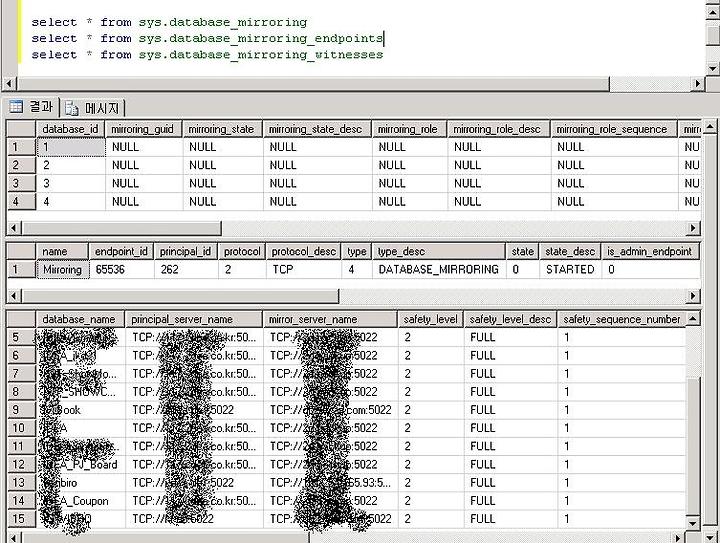The height and width of the screenshot is (543, 720).
Task: Click the witnesses grid scroll-up arrow
Action: coord(693,318)
